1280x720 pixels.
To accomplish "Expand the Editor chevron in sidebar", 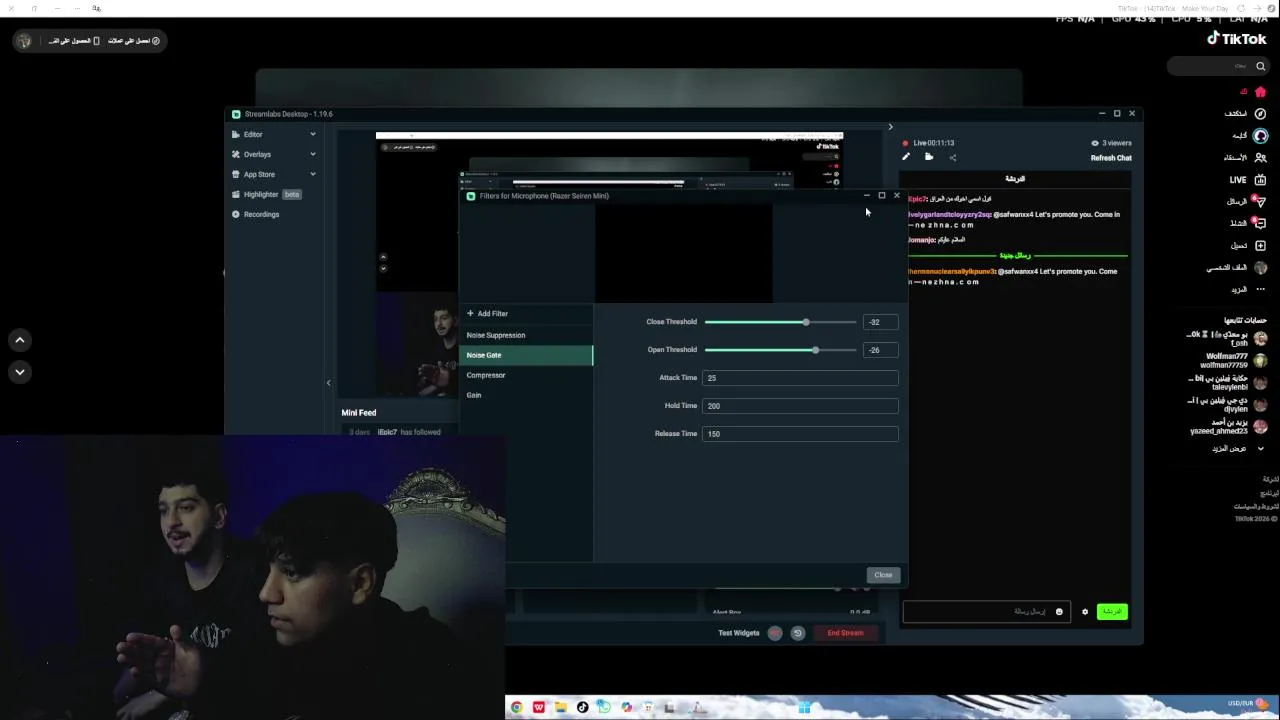I will coord(312,134).
